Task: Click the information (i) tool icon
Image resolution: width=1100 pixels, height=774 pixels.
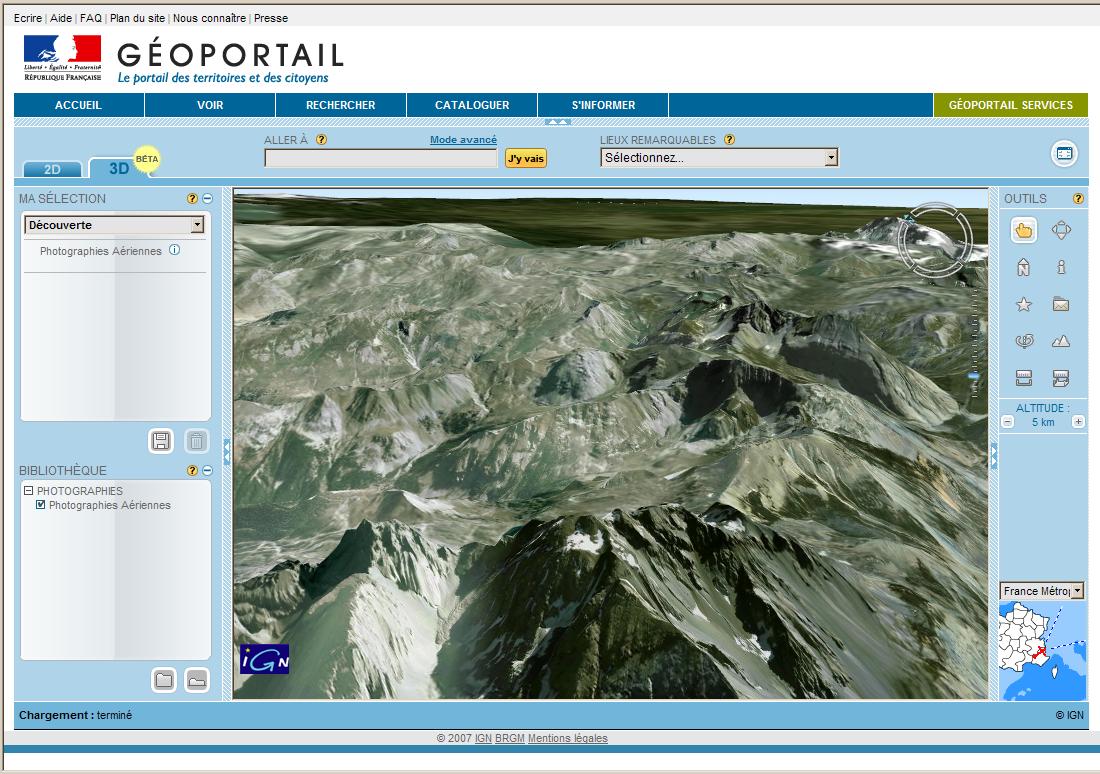Action: (x=1061, y=267)
